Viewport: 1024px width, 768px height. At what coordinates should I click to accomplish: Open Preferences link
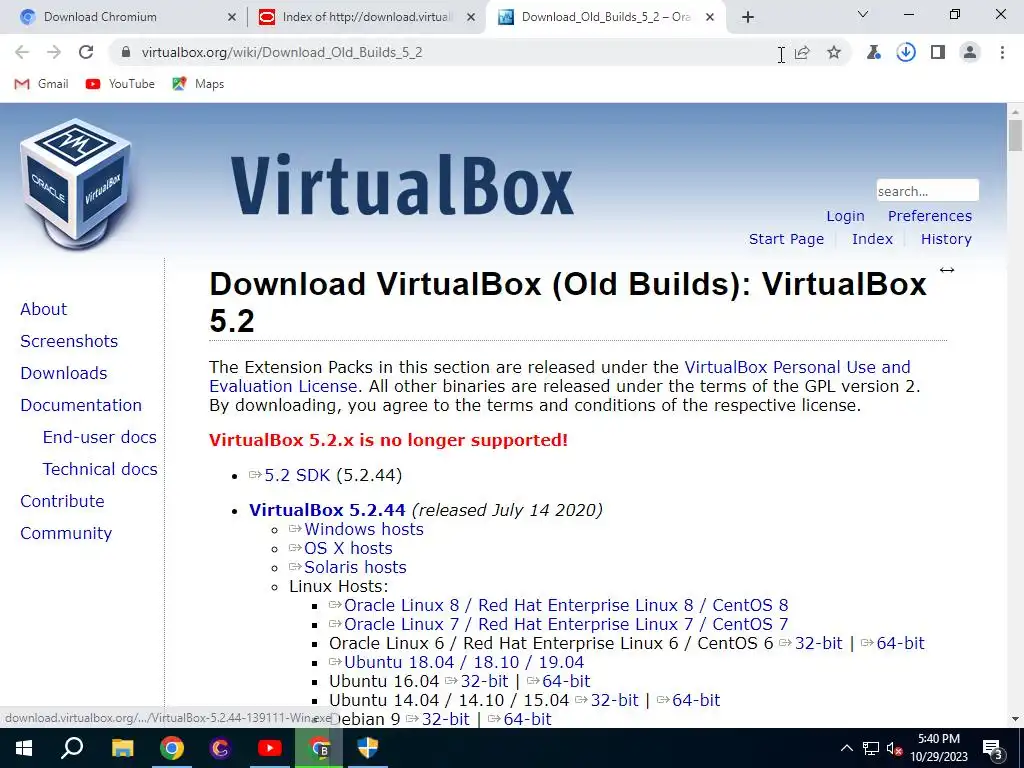(929, 216)
